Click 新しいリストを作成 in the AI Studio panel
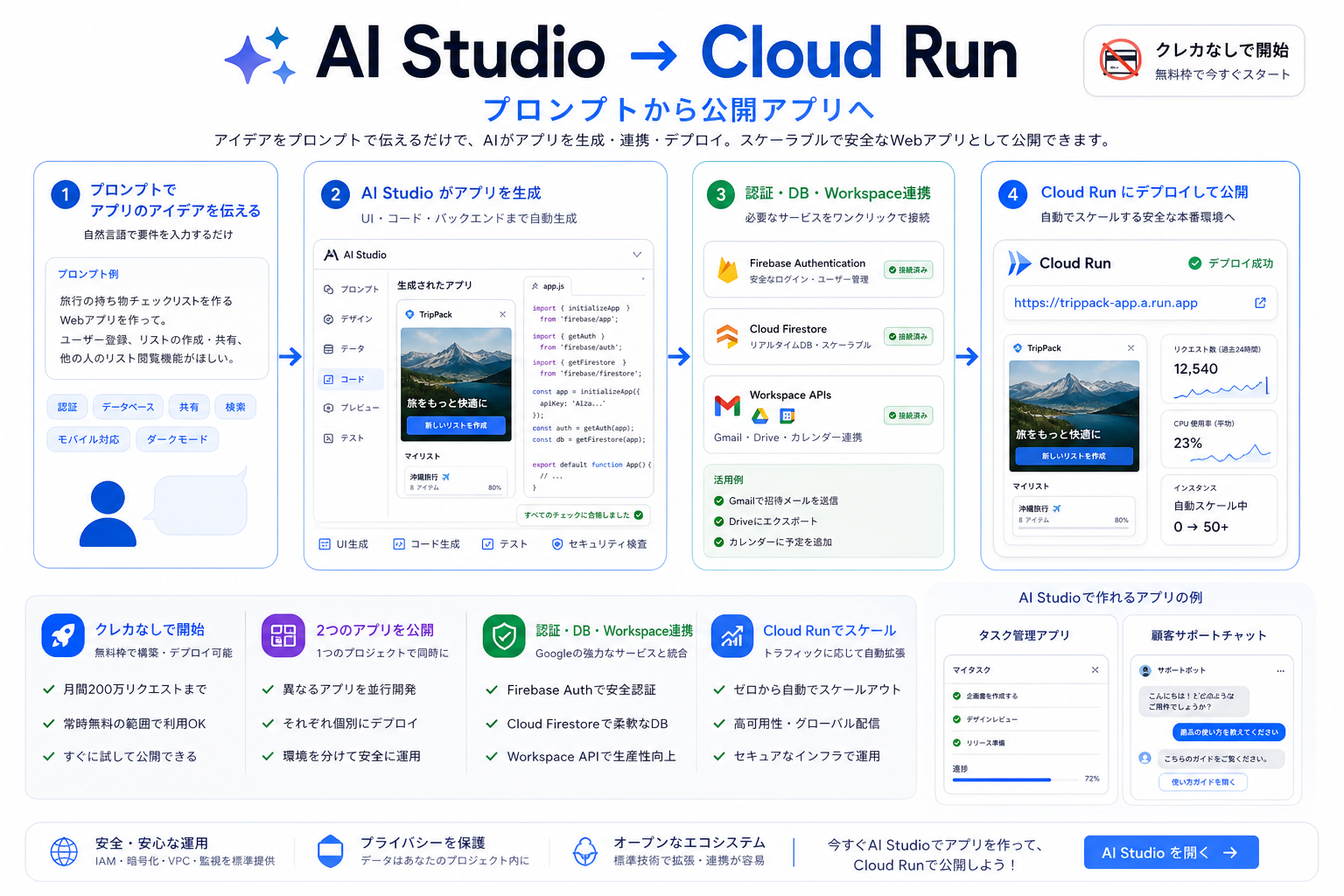Screen dimensions: 1344x896 tap(456, 425)
